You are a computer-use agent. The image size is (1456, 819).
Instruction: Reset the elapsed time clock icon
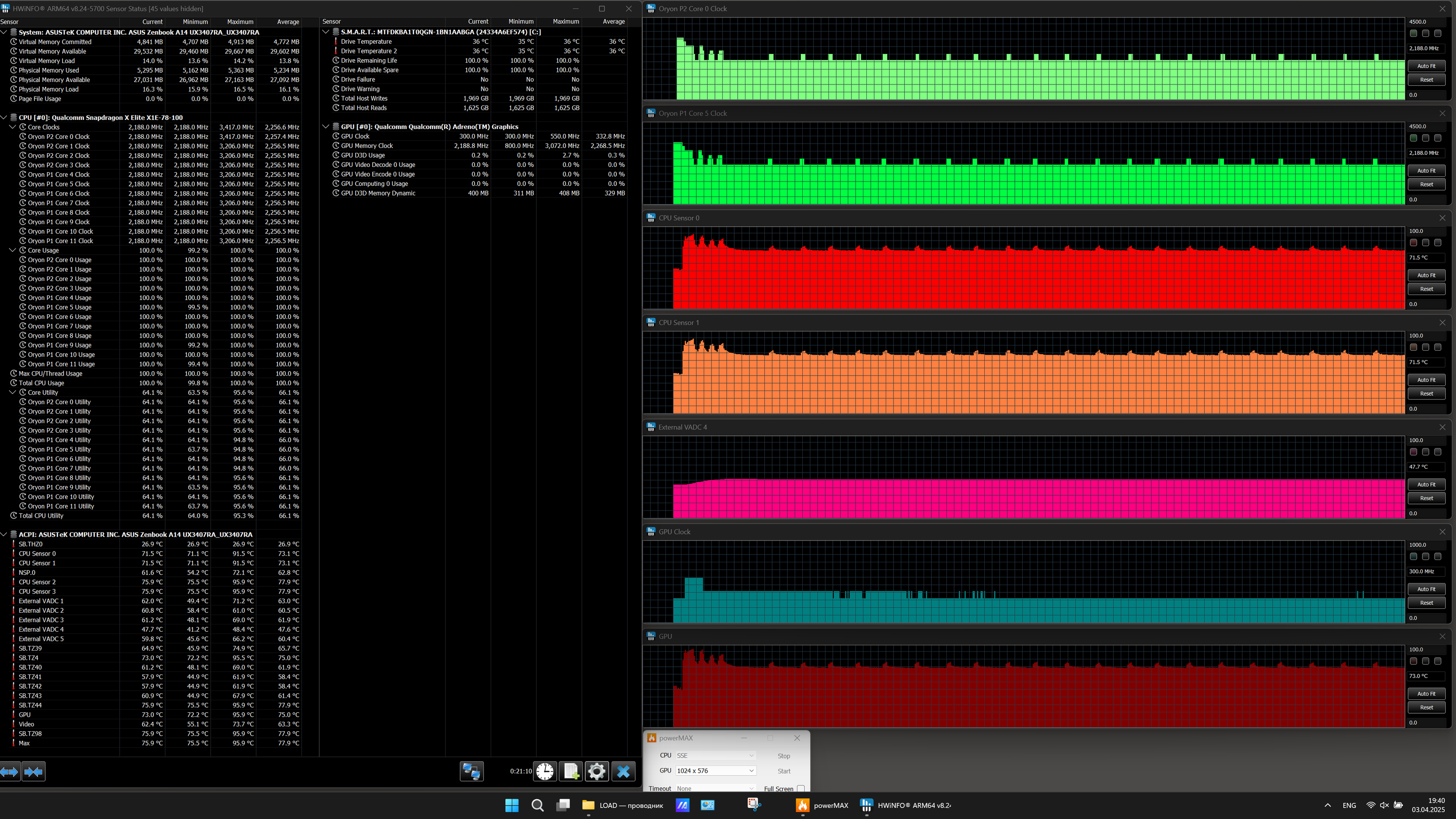coord(545,771)
